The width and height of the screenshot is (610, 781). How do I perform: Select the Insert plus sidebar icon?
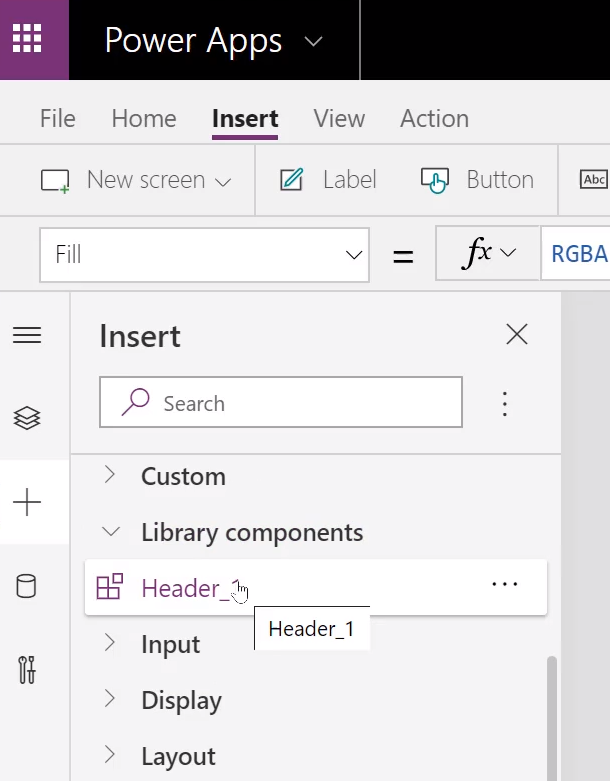pos(27,502)
